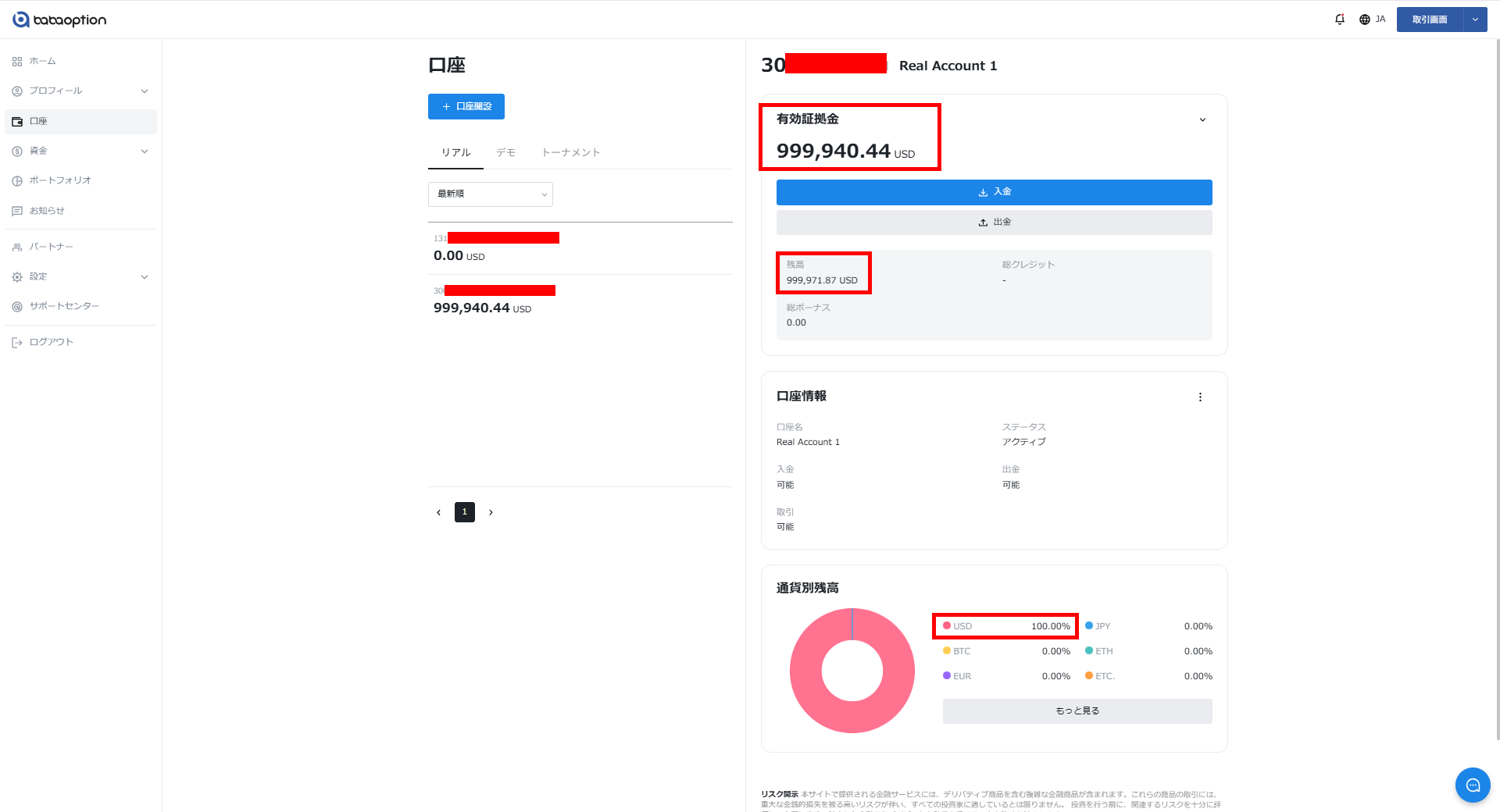Image resolution: width=1500 pixels, height=812 pixels.
Task: Click the live chat support bubble
Action: pyautogui.click(x=1472, y=785)
